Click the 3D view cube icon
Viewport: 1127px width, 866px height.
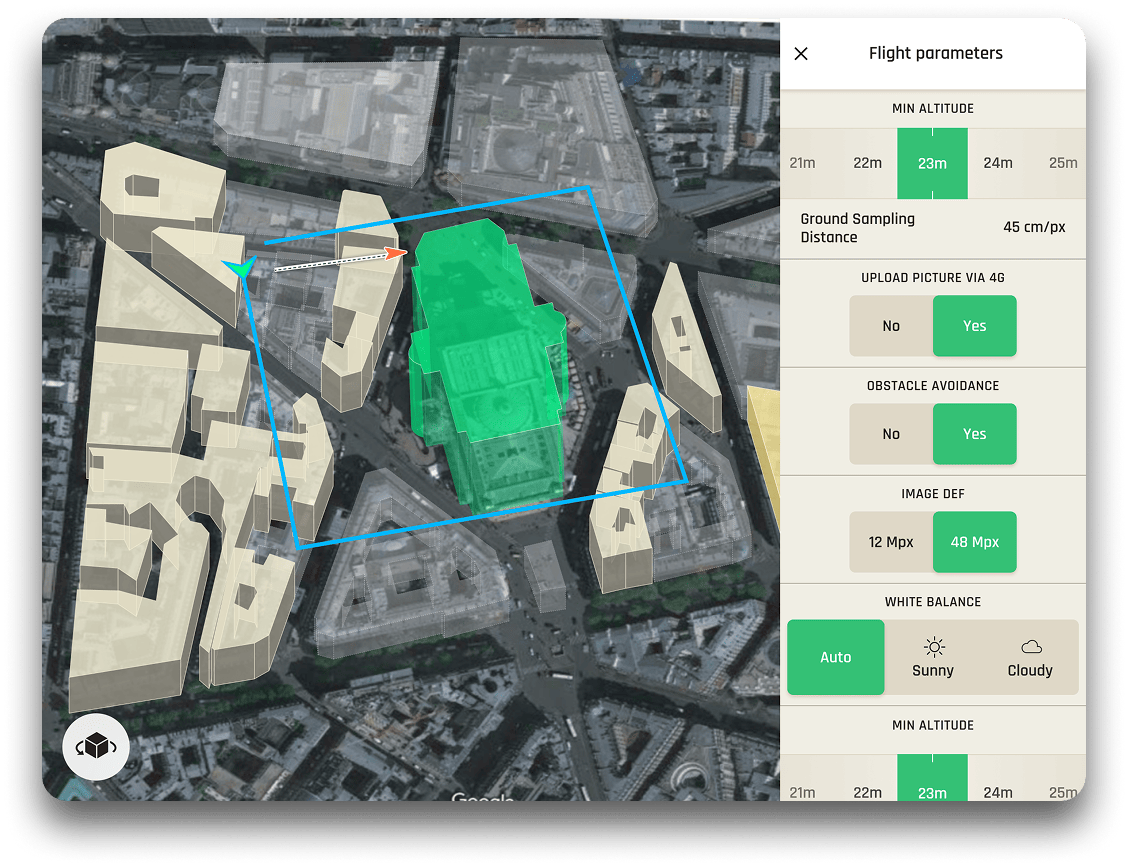(95, 747)
